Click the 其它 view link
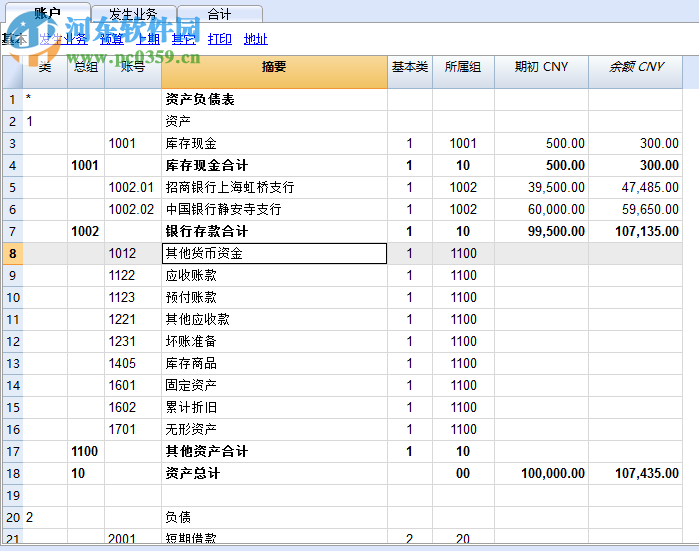 (183, 39)
